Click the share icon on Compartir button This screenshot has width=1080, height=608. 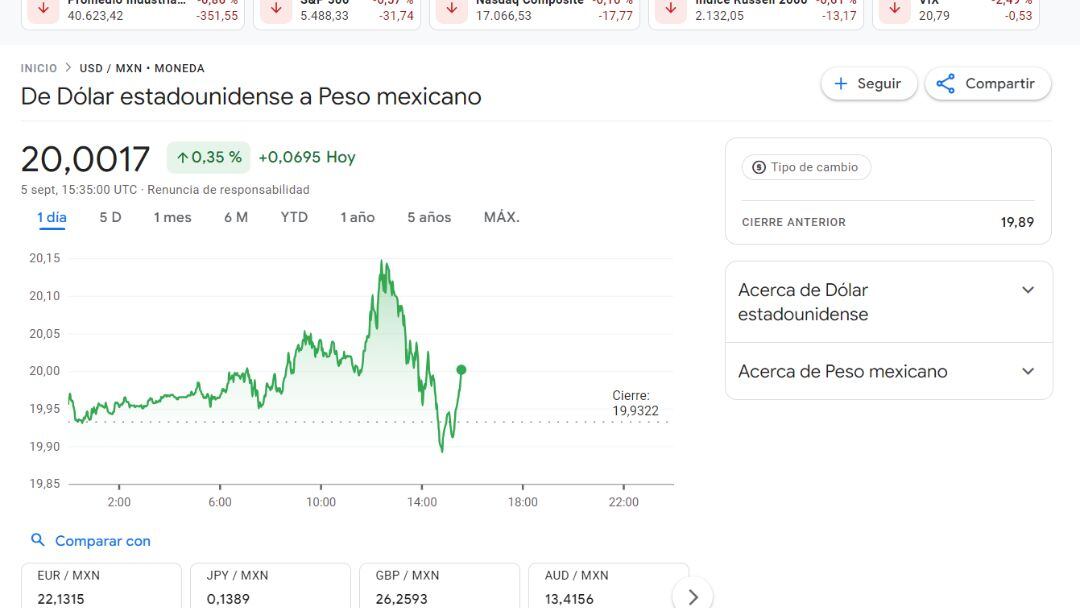tap(945, 84)
